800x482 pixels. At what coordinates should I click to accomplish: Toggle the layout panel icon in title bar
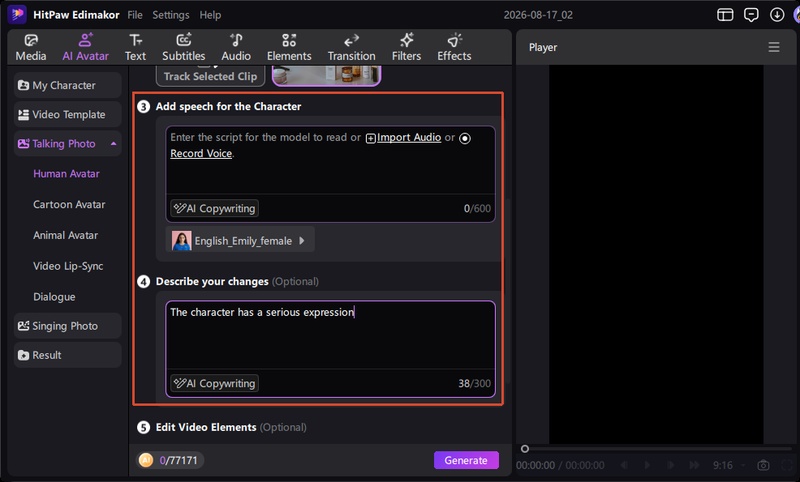click(x=725, y=15)
